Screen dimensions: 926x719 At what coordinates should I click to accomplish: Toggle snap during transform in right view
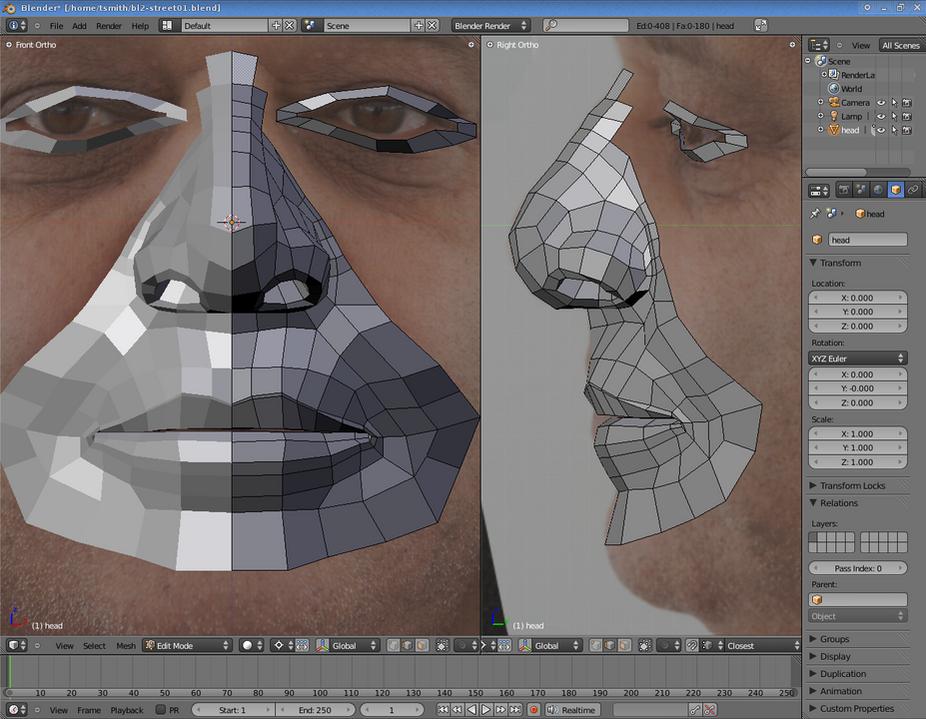pyautogui.click(x=692, y=645)
